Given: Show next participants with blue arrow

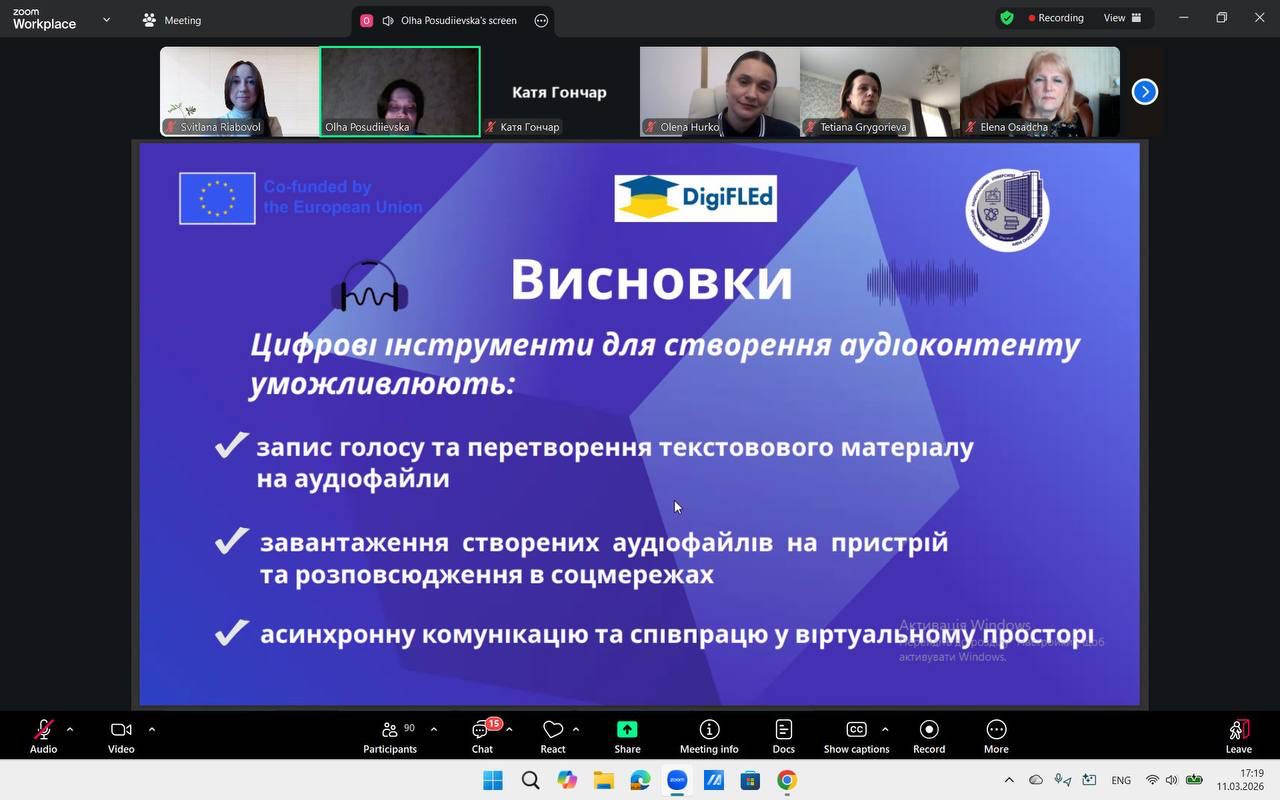Looking at the screenshot, I should [x=1144, y=92].
